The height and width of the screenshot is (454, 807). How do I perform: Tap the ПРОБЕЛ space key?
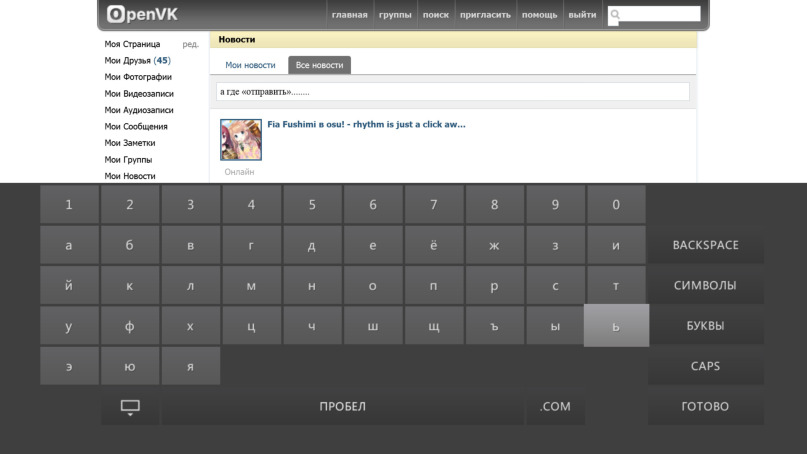[343, 407]
